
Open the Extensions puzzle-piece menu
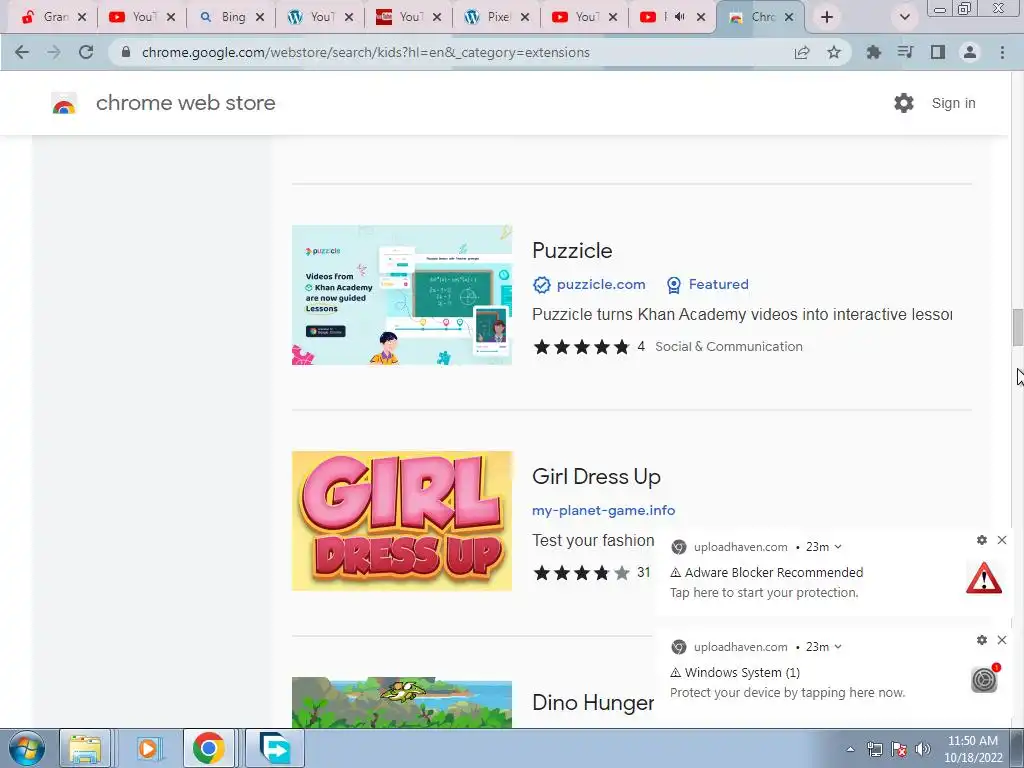(873, 52)
